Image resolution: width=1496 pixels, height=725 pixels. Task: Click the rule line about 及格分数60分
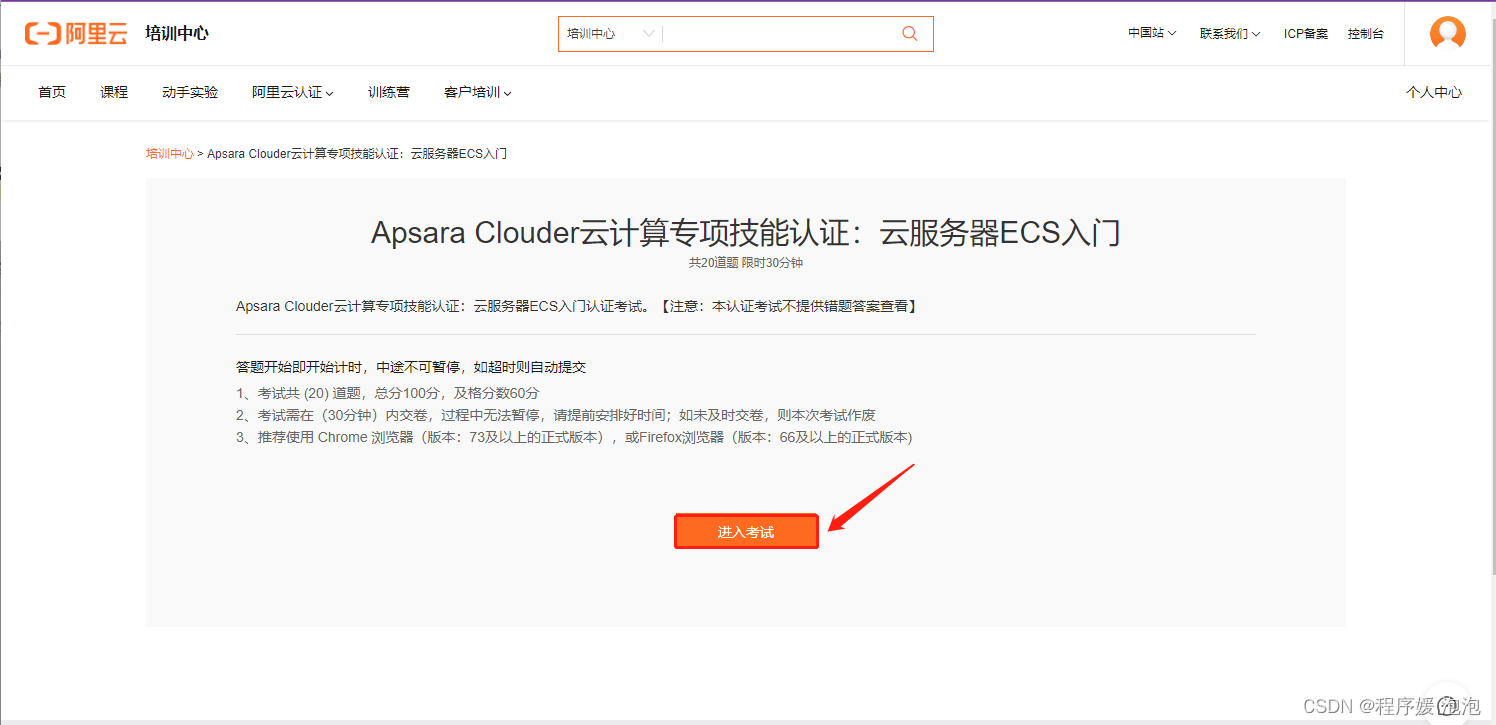tap(388, 393)
